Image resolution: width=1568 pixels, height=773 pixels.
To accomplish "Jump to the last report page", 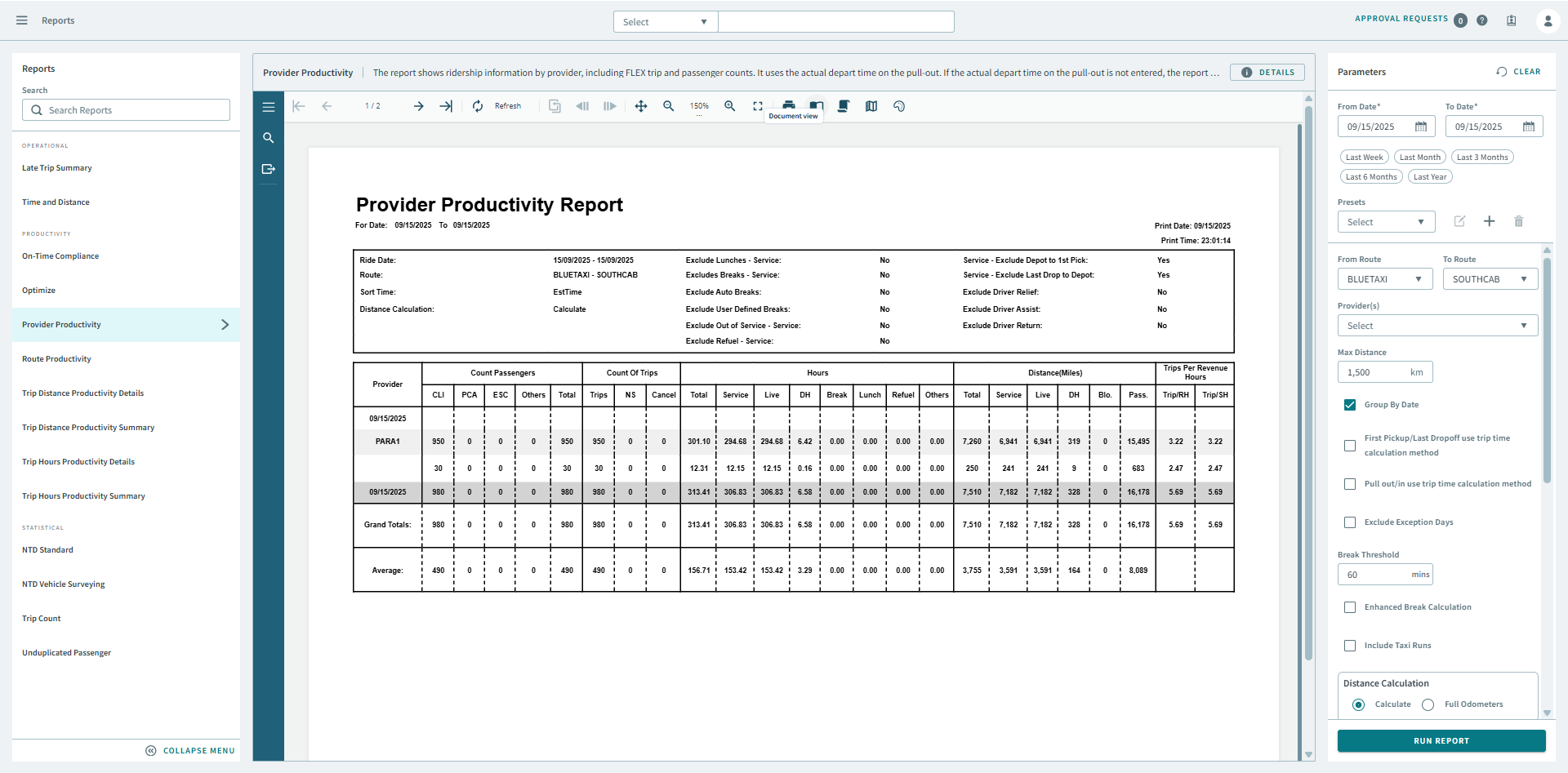I will [446, 106].
